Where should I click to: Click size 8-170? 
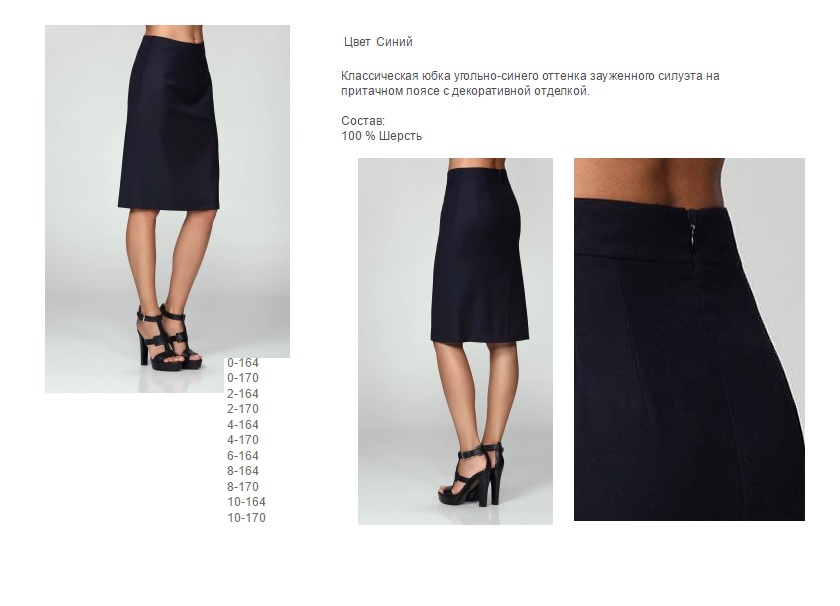point(243,487)
